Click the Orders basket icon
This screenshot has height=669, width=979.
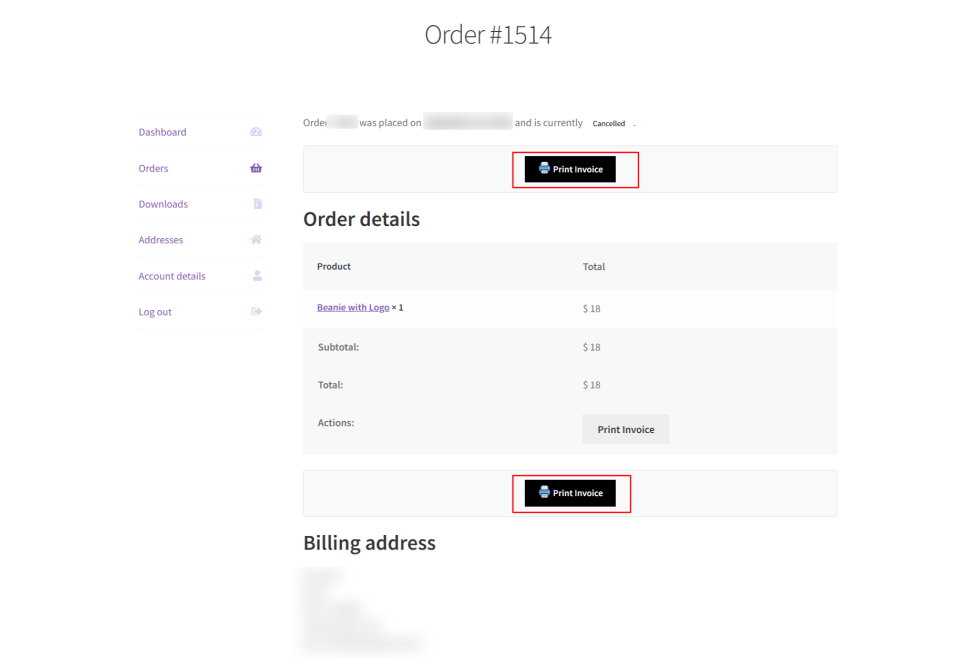tap(256, 168)
